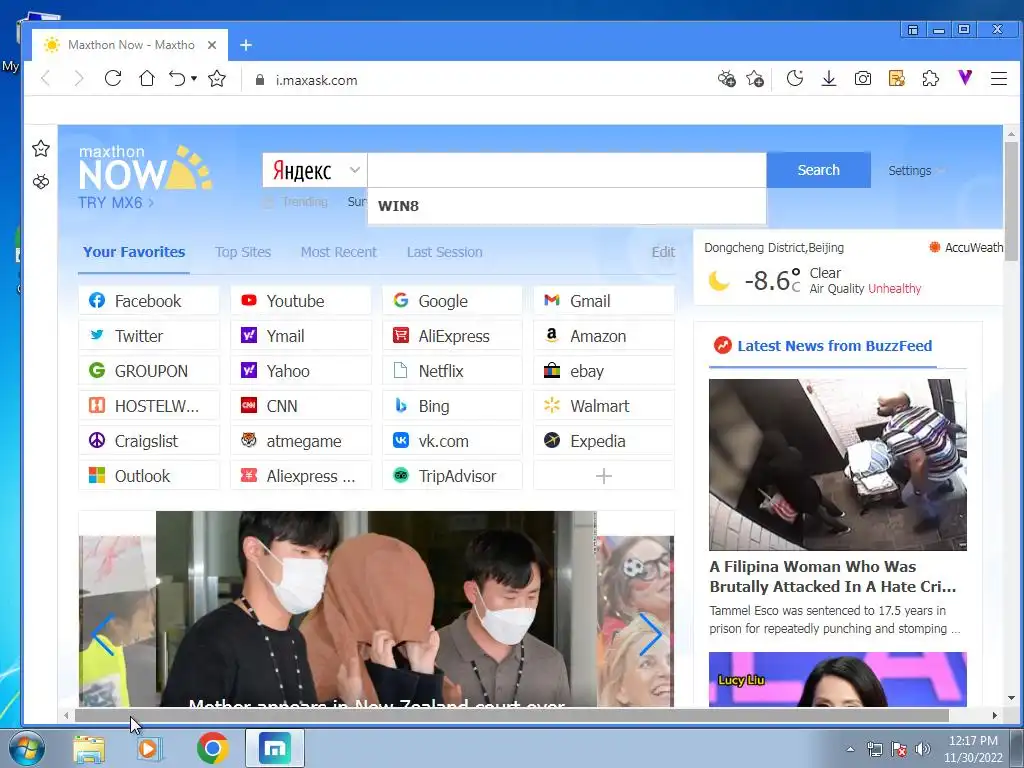Switch to Your Favorites tab

134,252
